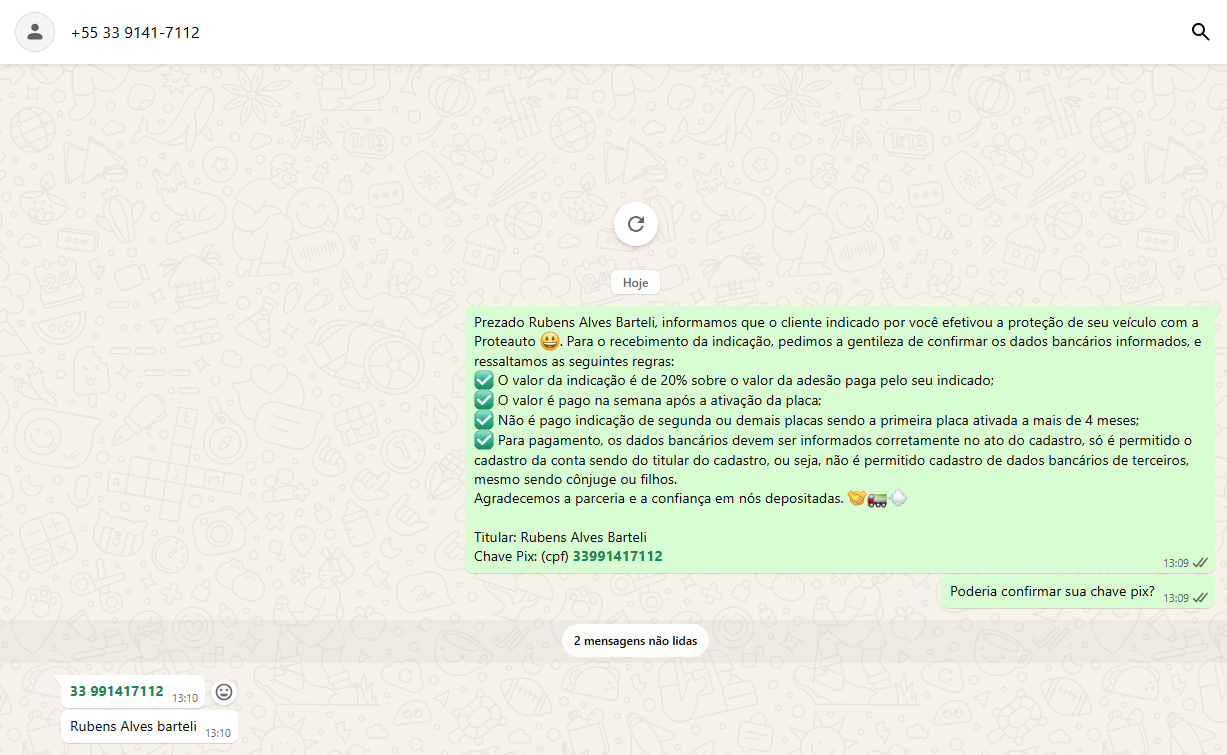1227x755 pixels.
Task: Click check mark beside "Não é pago indicação"
Action: click(x=484, y=420)
